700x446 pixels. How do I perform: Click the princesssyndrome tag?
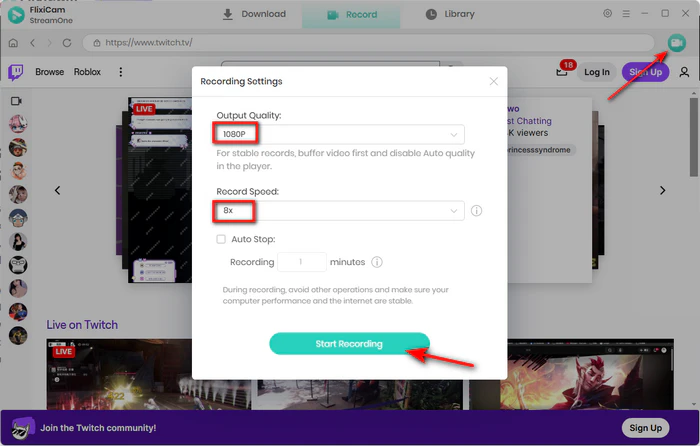[x=539, y=150]
